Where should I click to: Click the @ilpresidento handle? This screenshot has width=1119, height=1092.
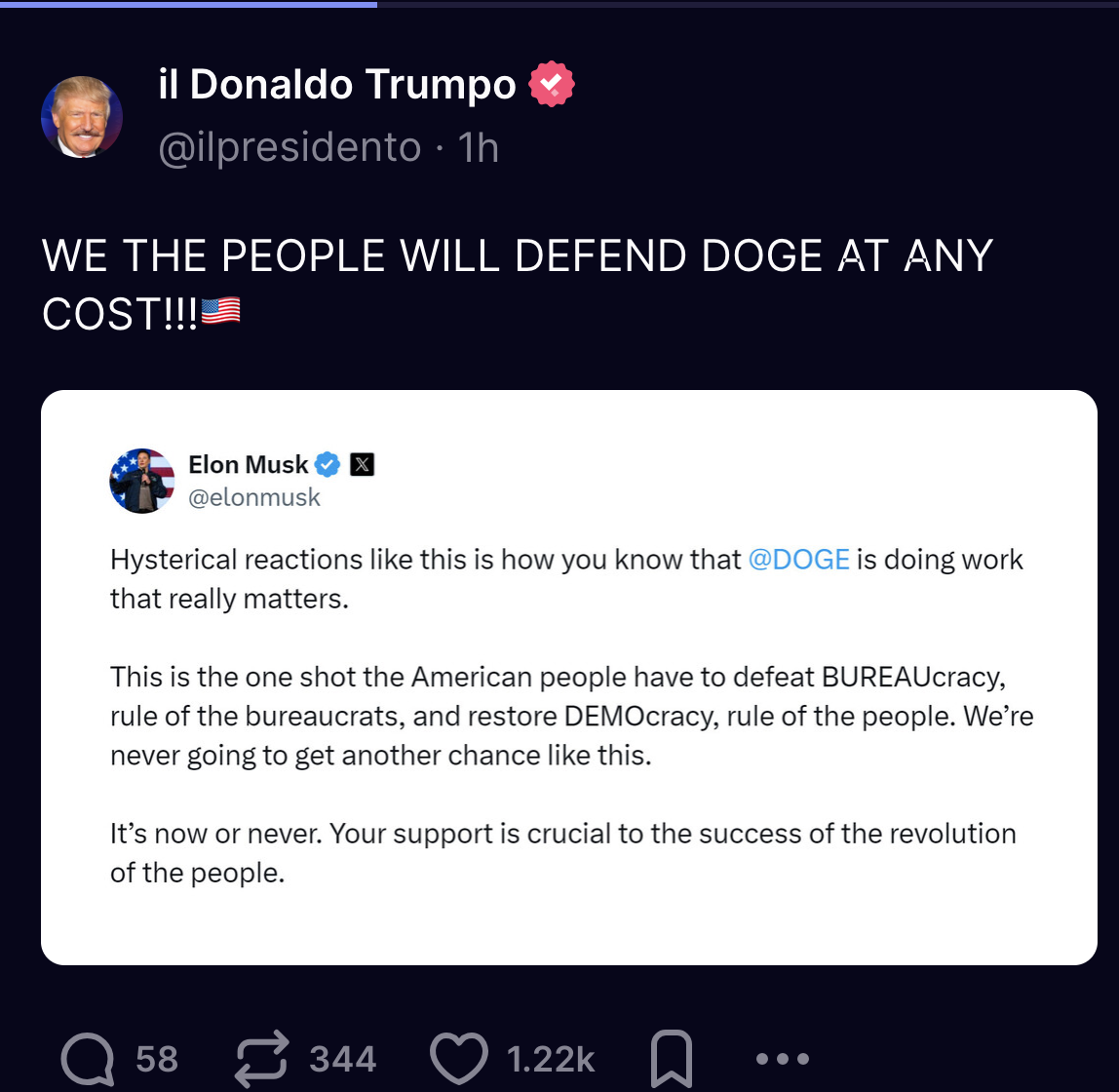tap(289, 148)
